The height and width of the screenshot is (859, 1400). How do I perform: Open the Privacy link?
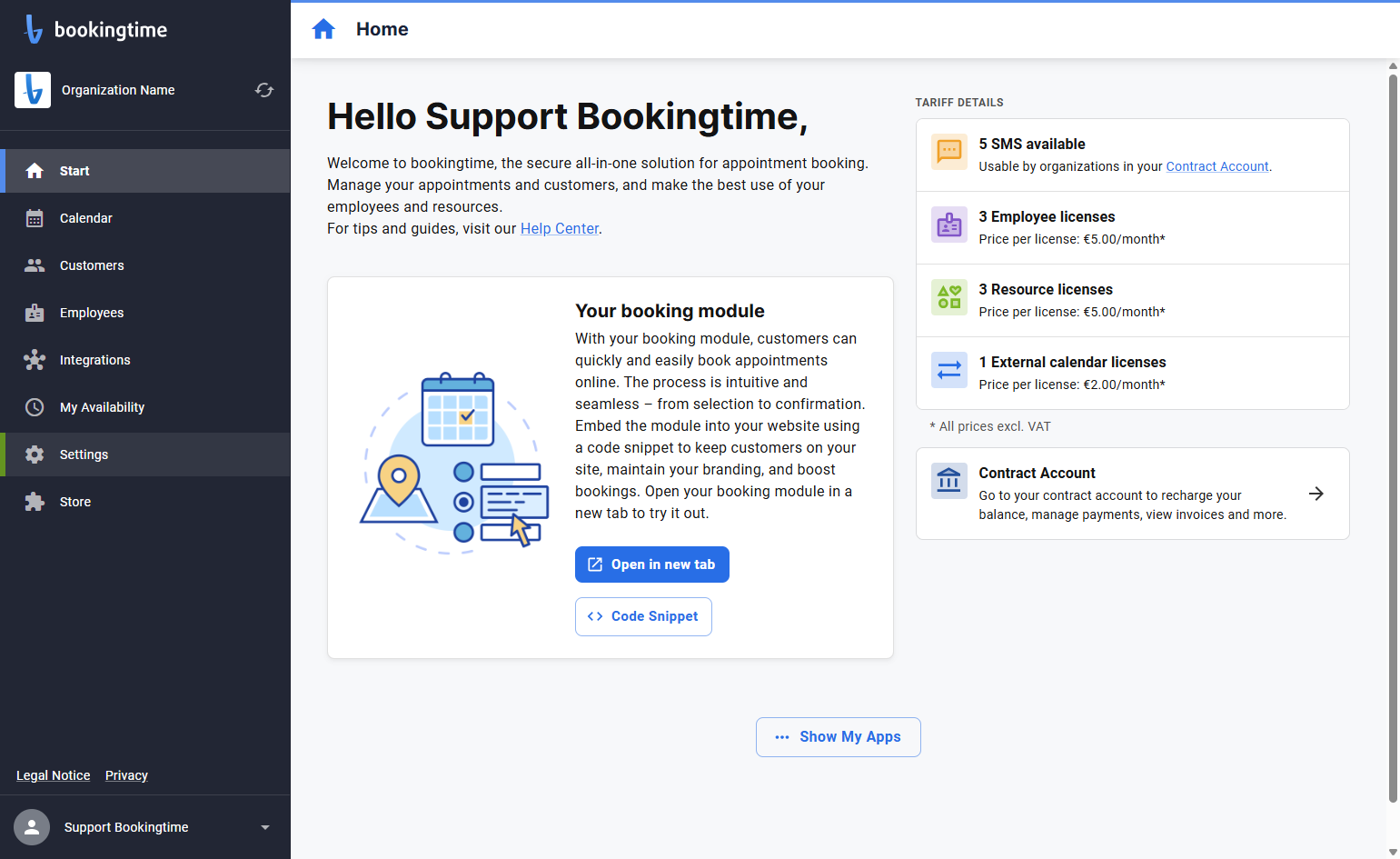(x=126, y=775)
